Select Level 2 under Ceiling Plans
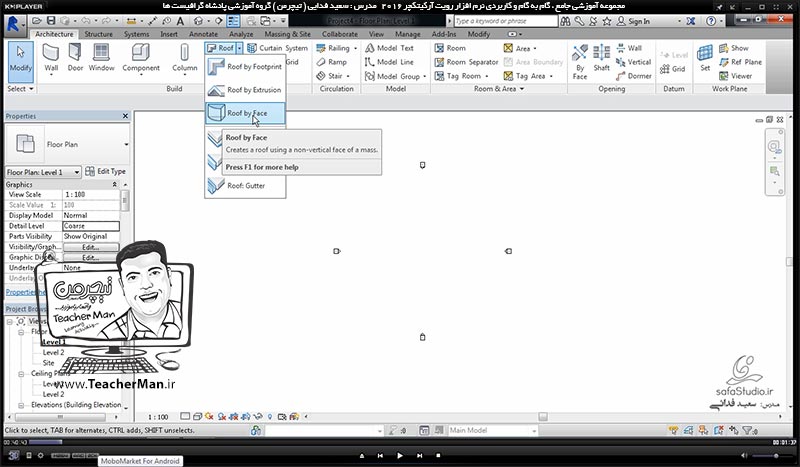800x467 pixels. 53,395
